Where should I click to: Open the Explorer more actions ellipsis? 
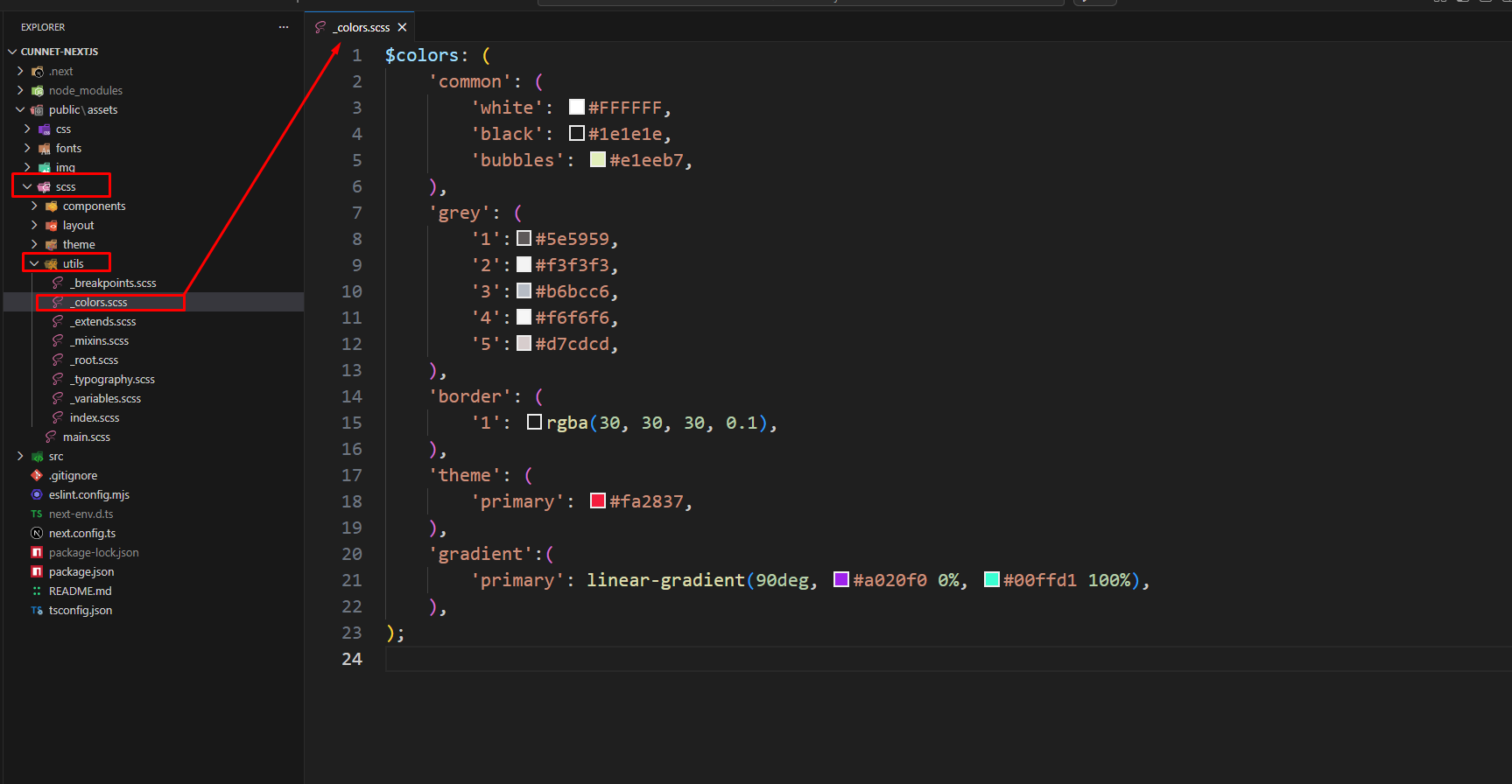(x=284, y=27)
